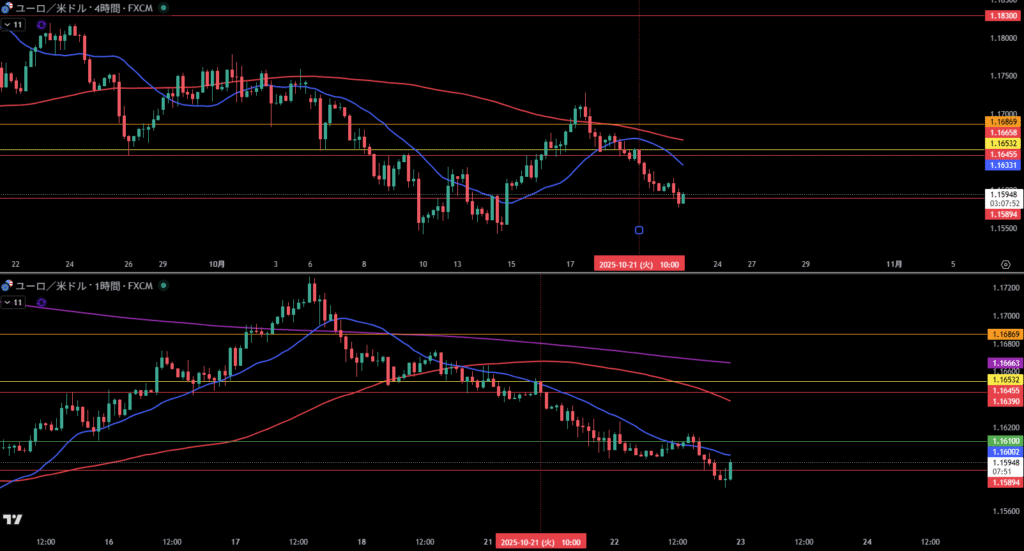Click the red 2025-10-21 date marker on the 4-hour time axis

639,264
